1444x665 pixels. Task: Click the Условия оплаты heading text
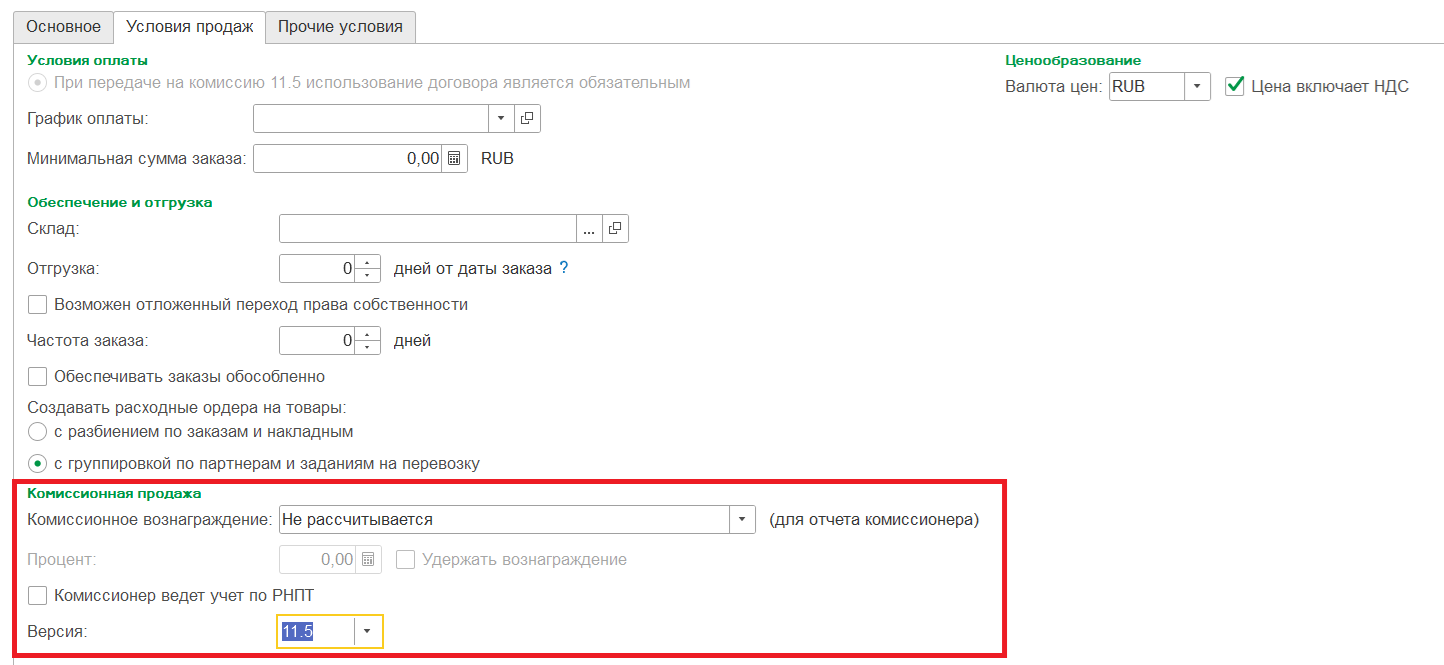tap(88, 60)
